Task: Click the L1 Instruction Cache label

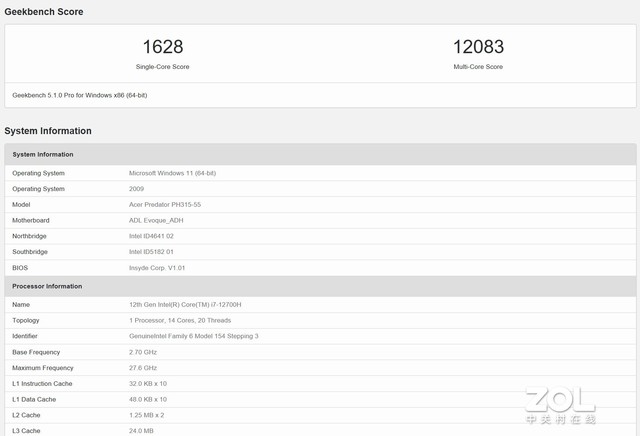Action: point(42,384)
